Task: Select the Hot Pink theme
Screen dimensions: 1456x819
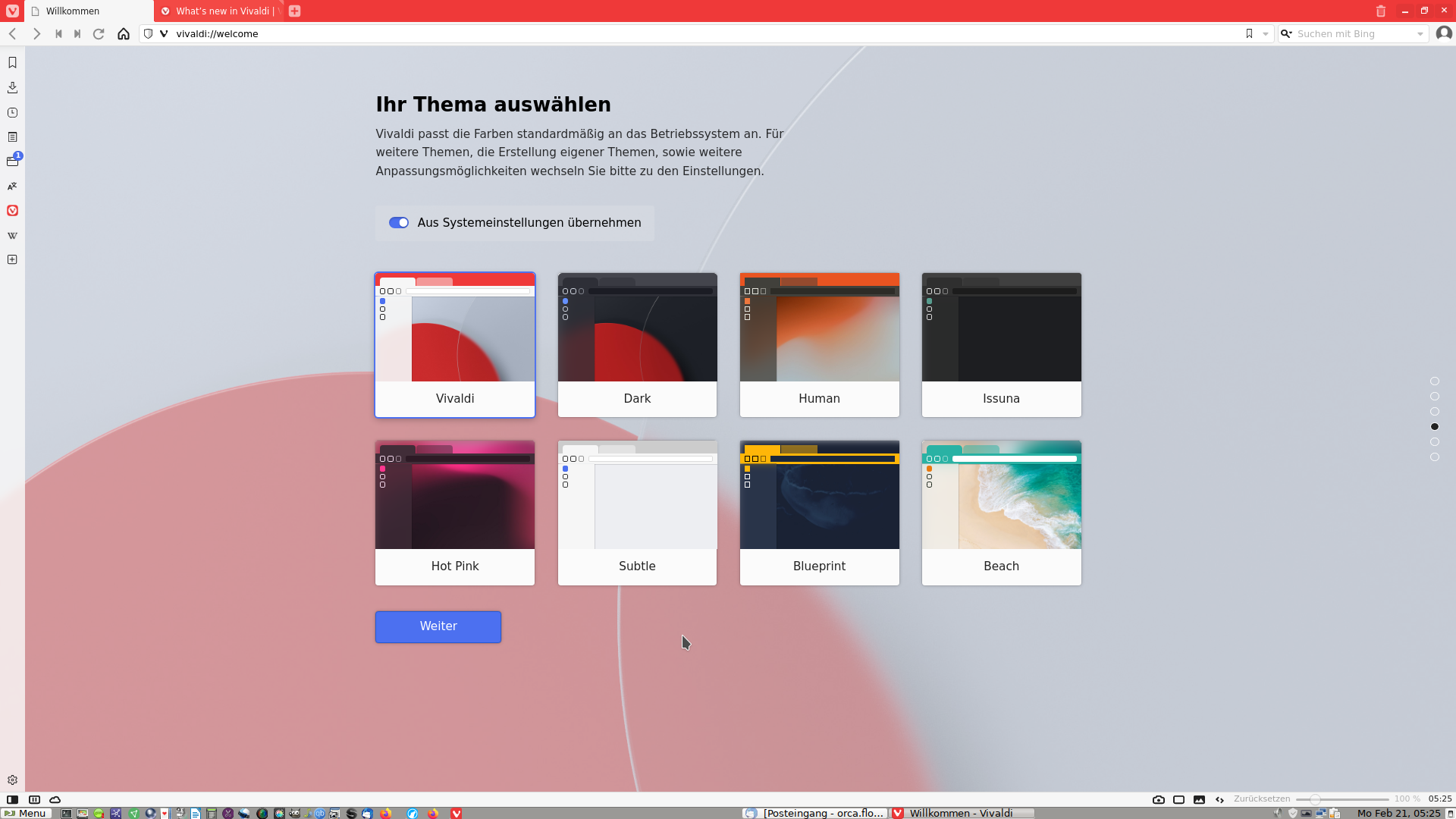Action: point(455,513)
